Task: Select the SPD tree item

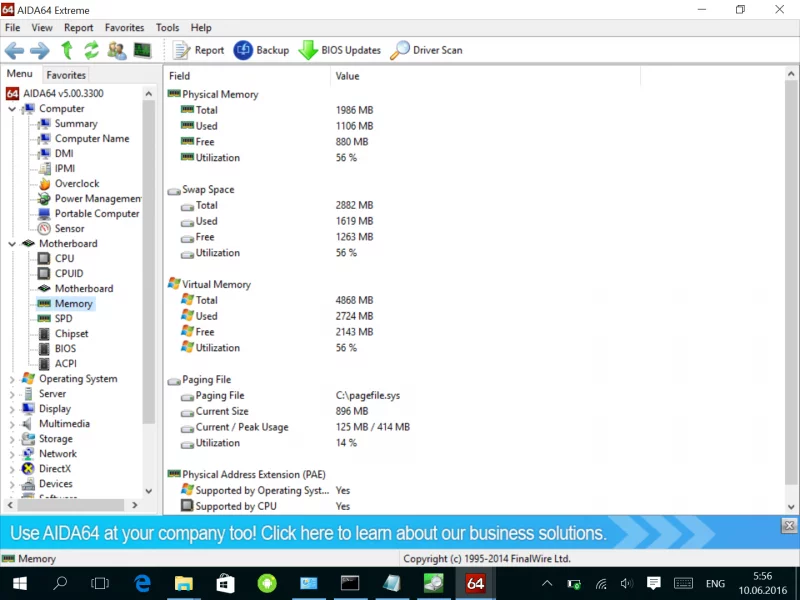Action: click(63, 318)
